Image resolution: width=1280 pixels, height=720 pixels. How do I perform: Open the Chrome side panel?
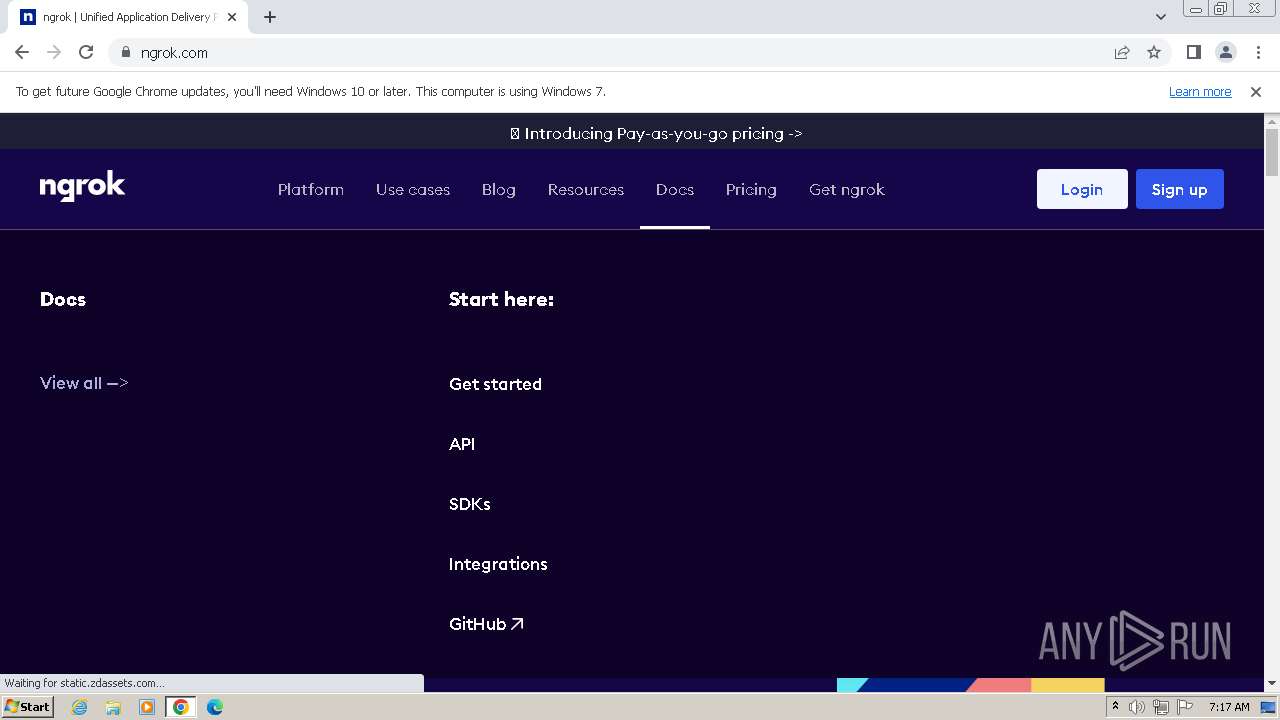click(1193, 52)
